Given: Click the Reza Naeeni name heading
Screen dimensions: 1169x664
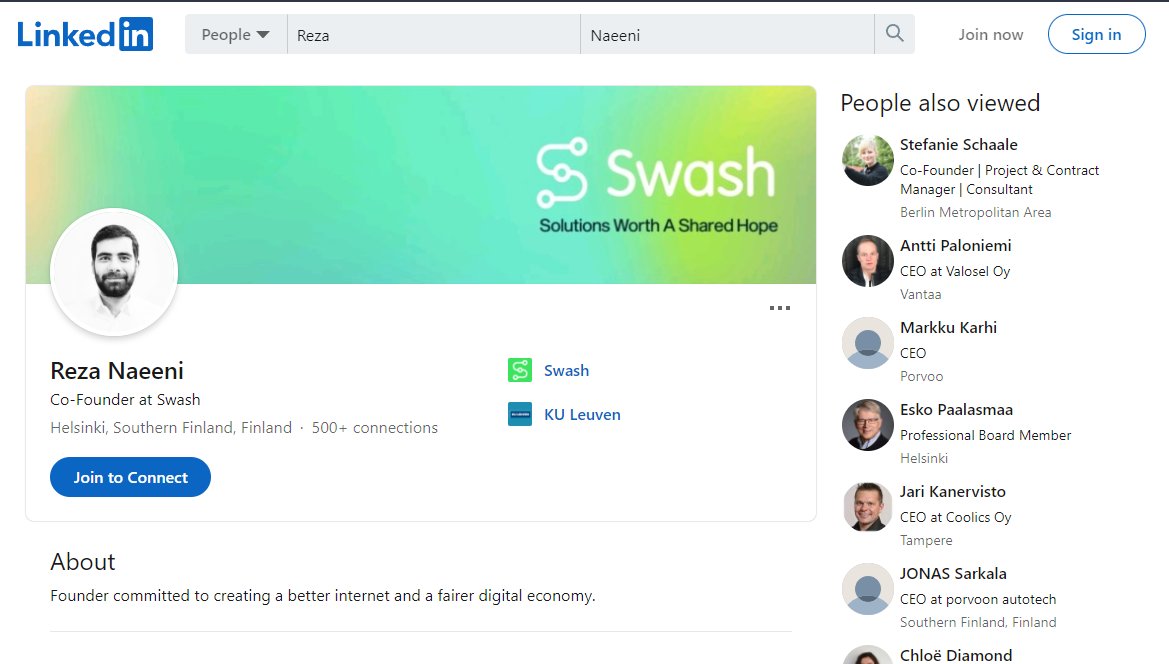Looking at the screenshot, I should coord(117,370).
